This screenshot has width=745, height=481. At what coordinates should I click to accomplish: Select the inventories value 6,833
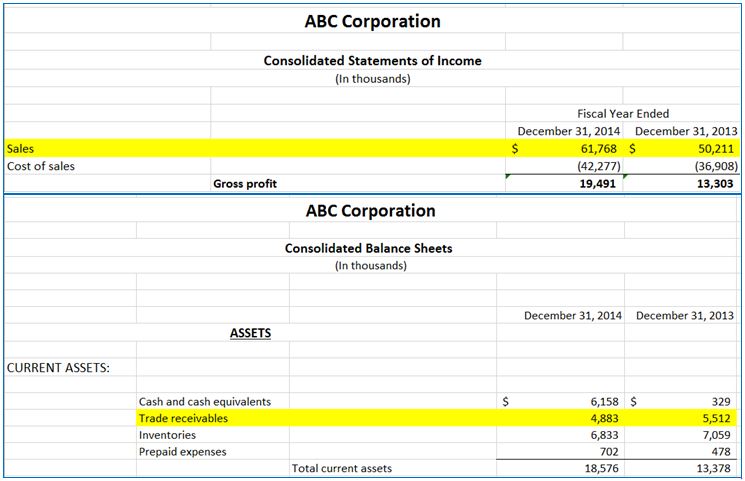604,435
